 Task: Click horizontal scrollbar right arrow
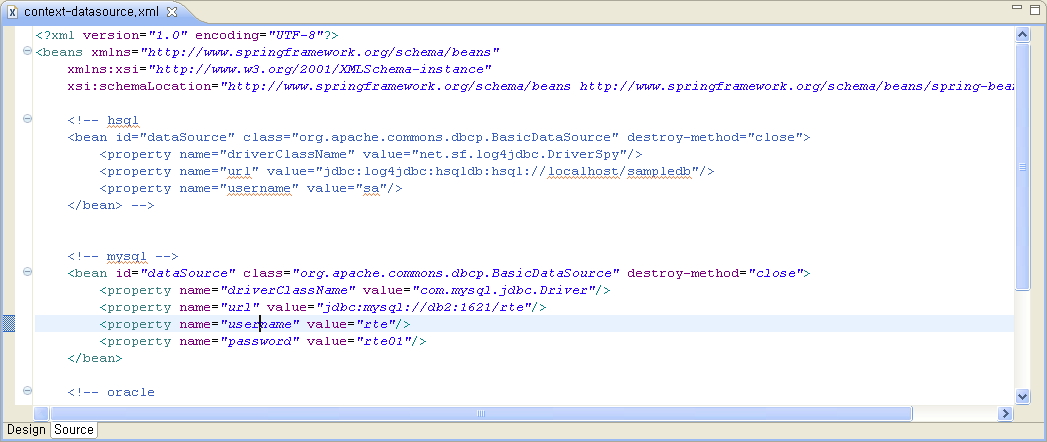1005,413
